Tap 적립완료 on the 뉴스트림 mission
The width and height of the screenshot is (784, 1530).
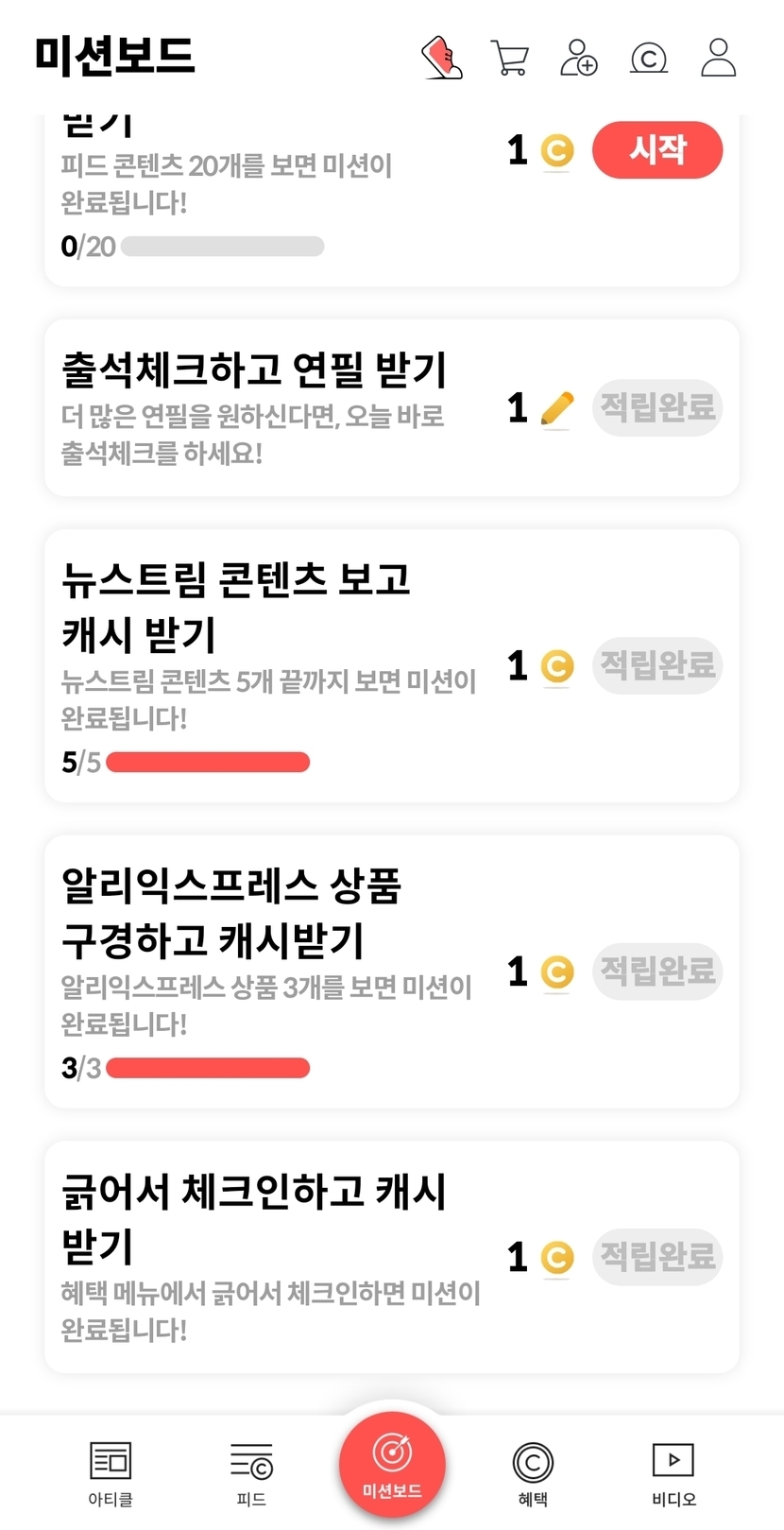pos(657,665)
